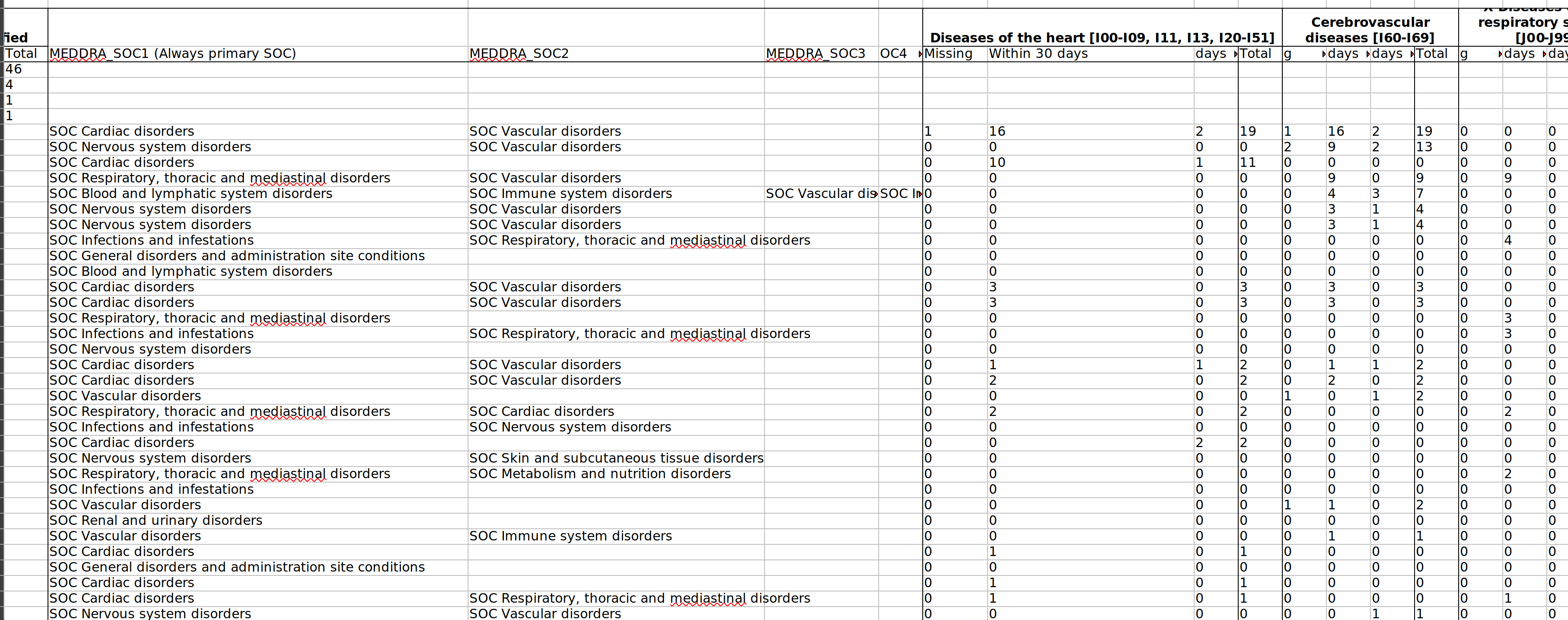Select the truncated "OC4" header cell

tap(900, 54)
